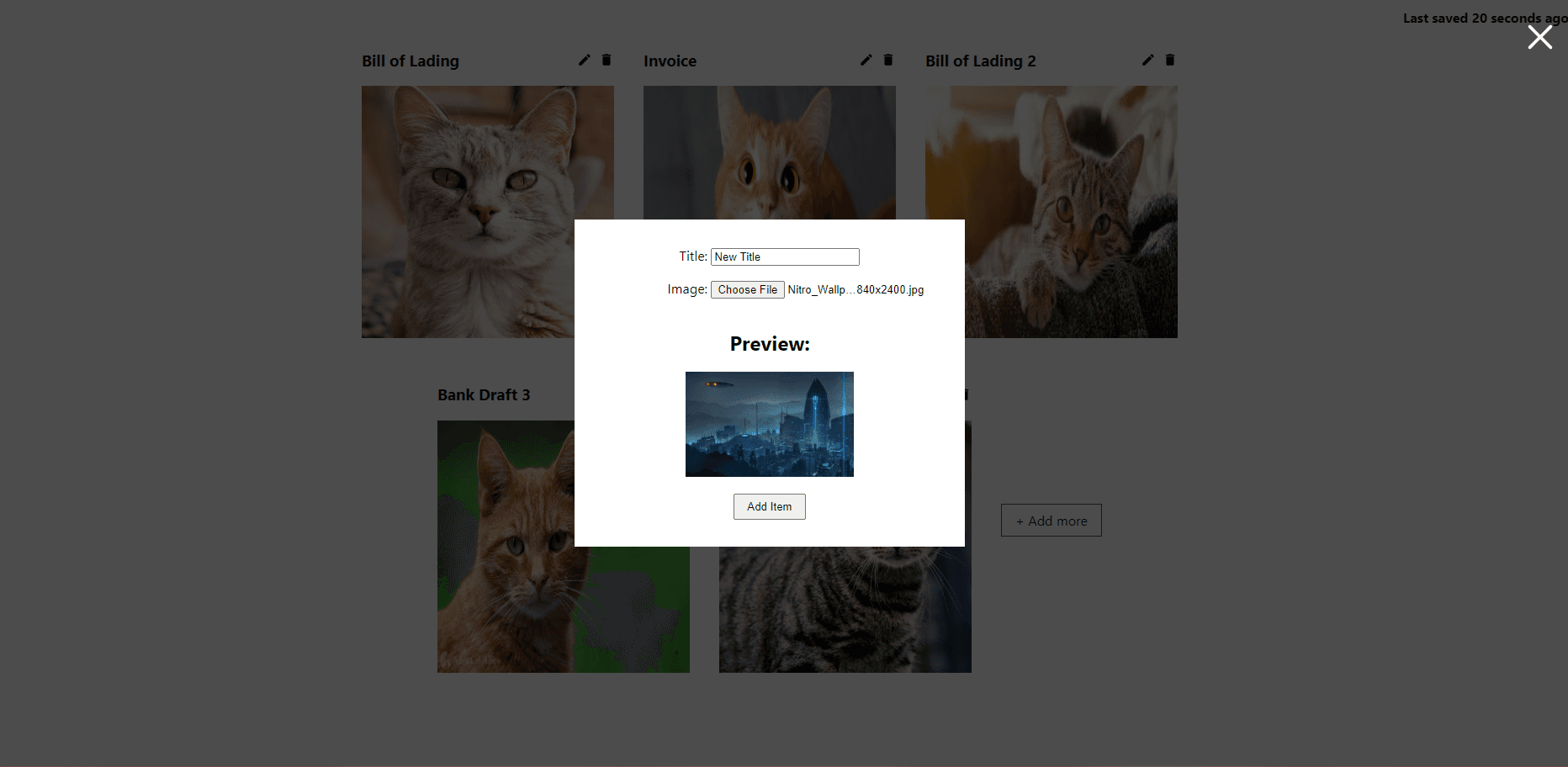1568x767 pixels.
Task: Click the Bill of Lading title text
Action: [x=411, y=61]
